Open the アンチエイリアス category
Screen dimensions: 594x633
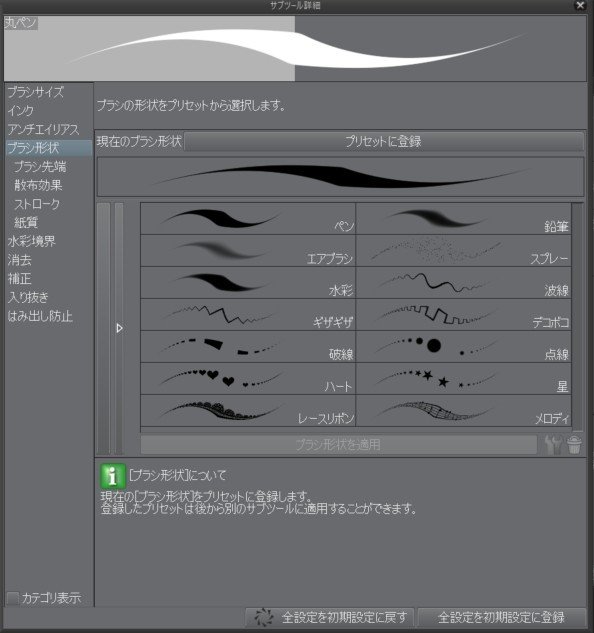coord(49,129)
